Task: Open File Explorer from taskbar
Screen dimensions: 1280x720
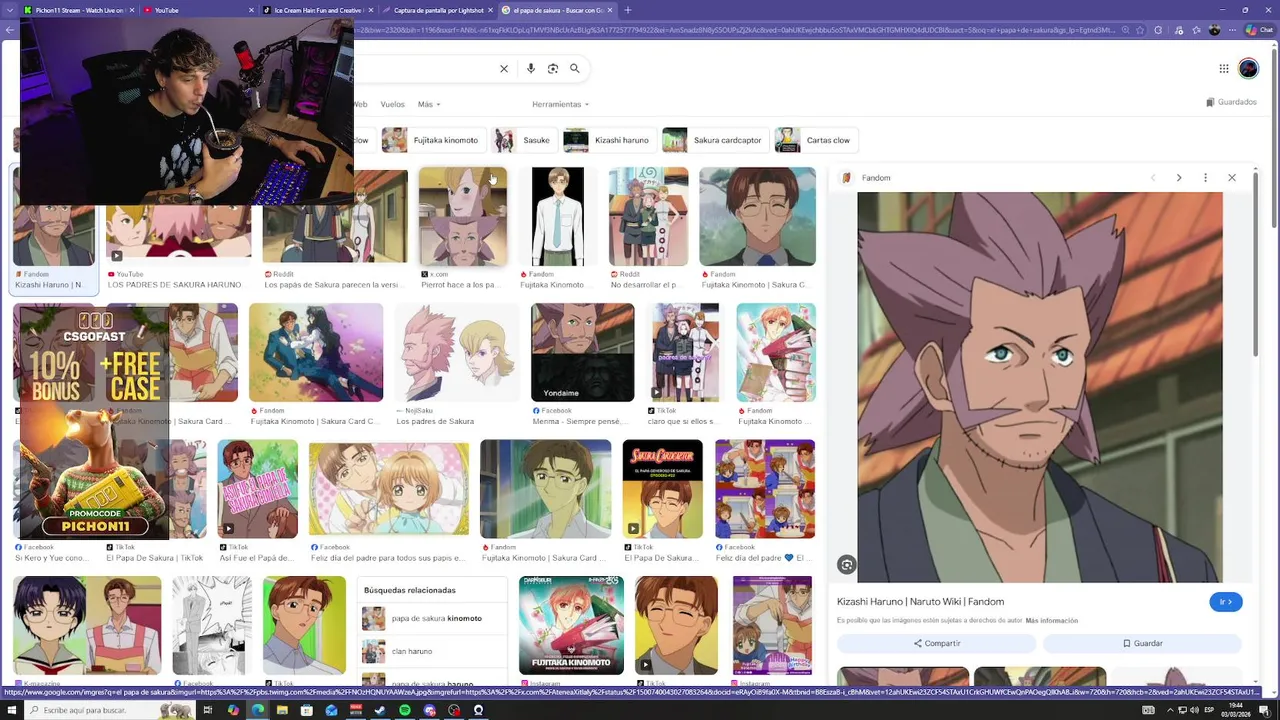Action: (x=282, y=710)
